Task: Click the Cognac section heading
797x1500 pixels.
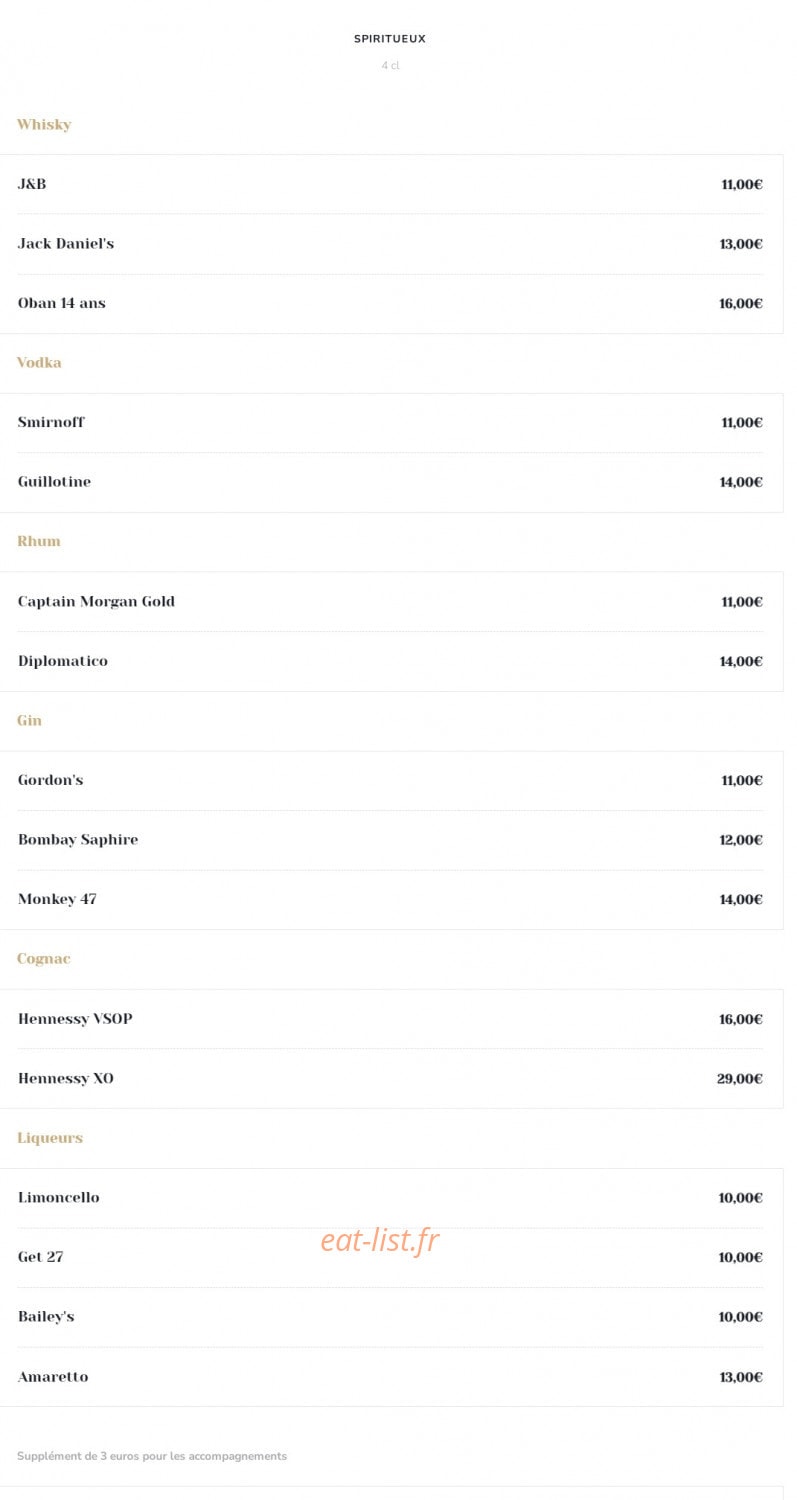Action: (x=44, y=959)
